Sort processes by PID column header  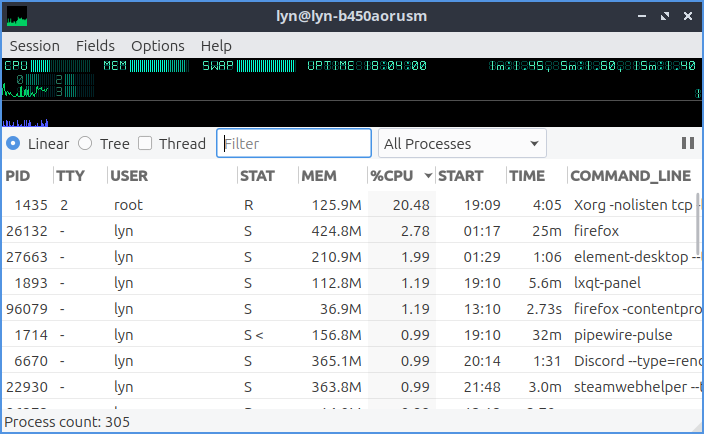pyautogui.click(x=18, y=176)
